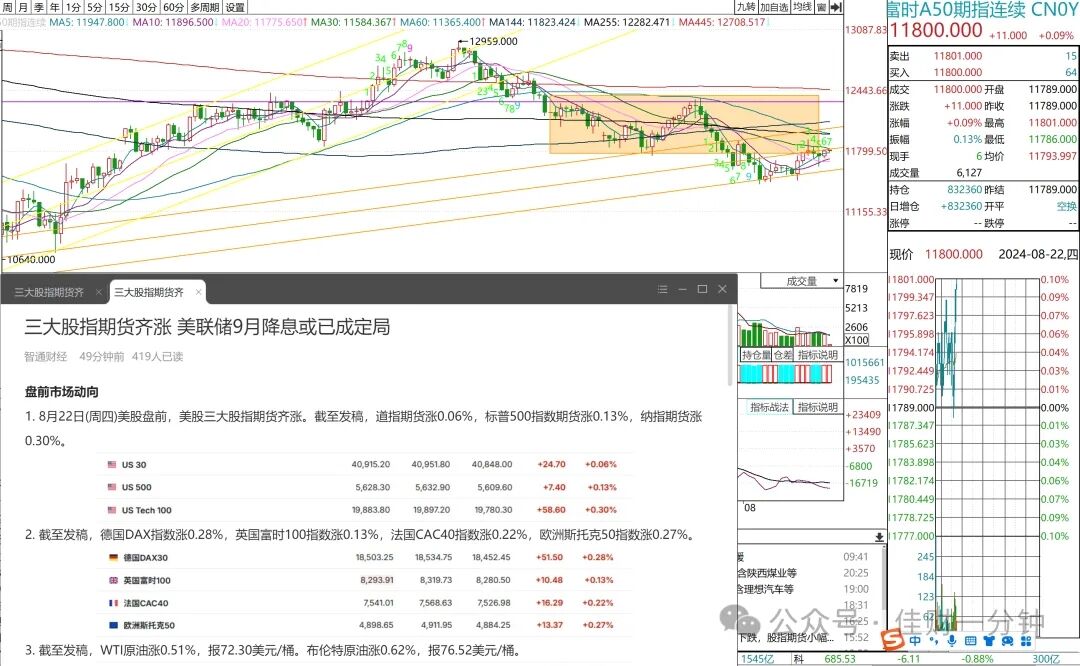Switch chart to monthly (月) period
This screenshot has width=1080, height=666.
click(23, 7)
